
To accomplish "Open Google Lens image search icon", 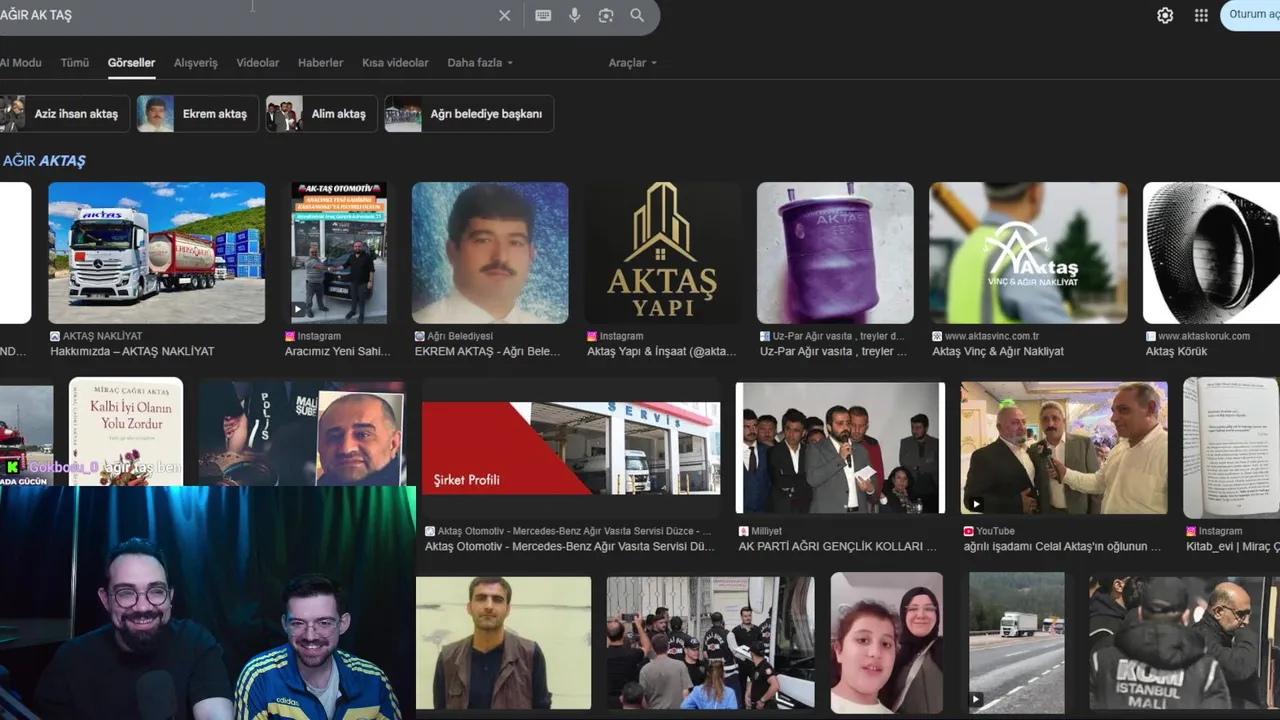I will (606, 15).
